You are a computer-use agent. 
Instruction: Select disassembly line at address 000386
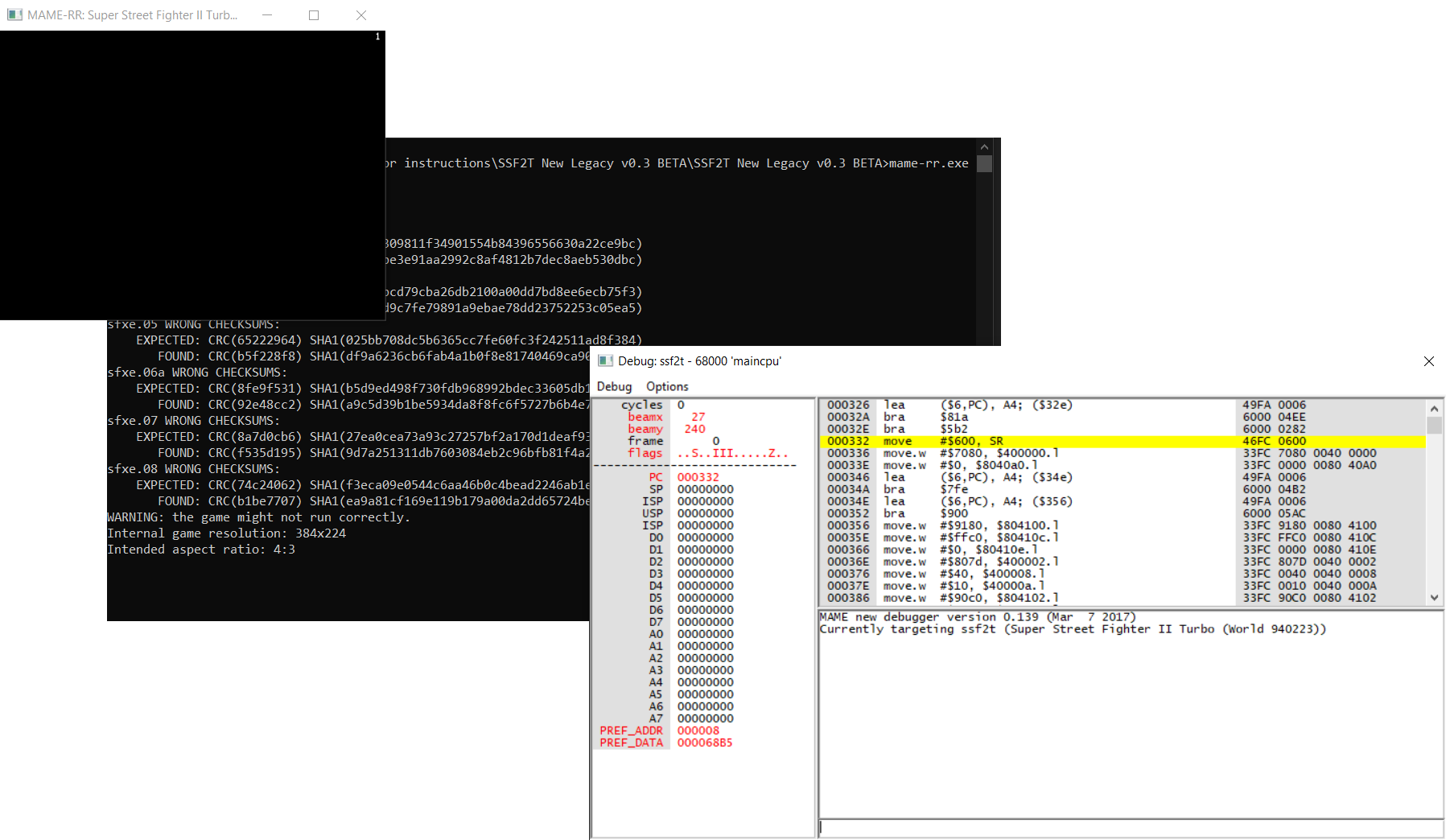[1123, 598]
